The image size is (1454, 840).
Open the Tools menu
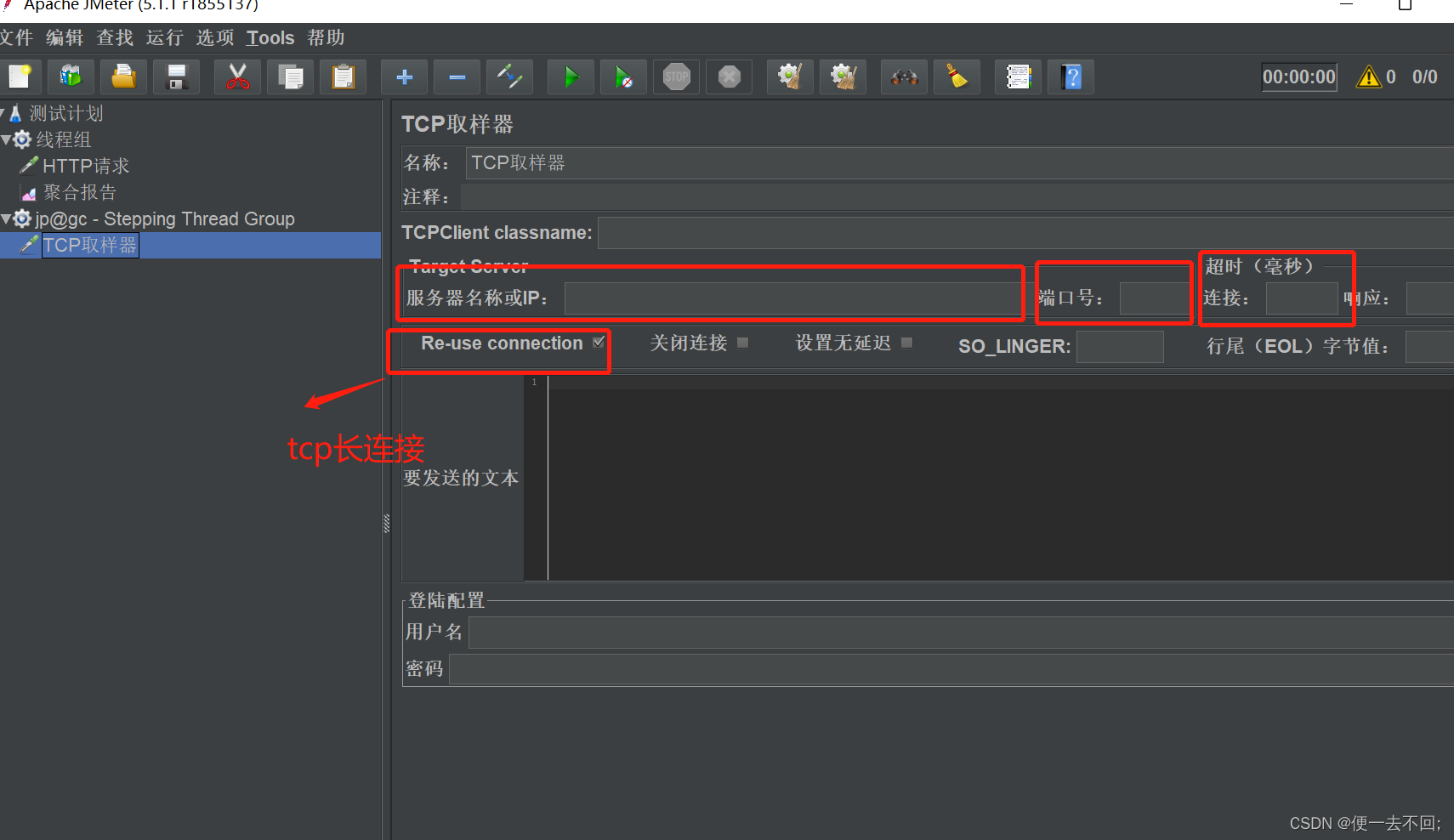pos(270,37)
